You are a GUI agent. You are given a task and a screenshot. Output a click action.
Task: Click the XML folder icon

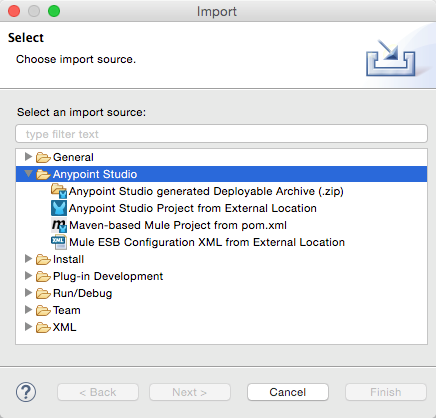tap(43, 327)
